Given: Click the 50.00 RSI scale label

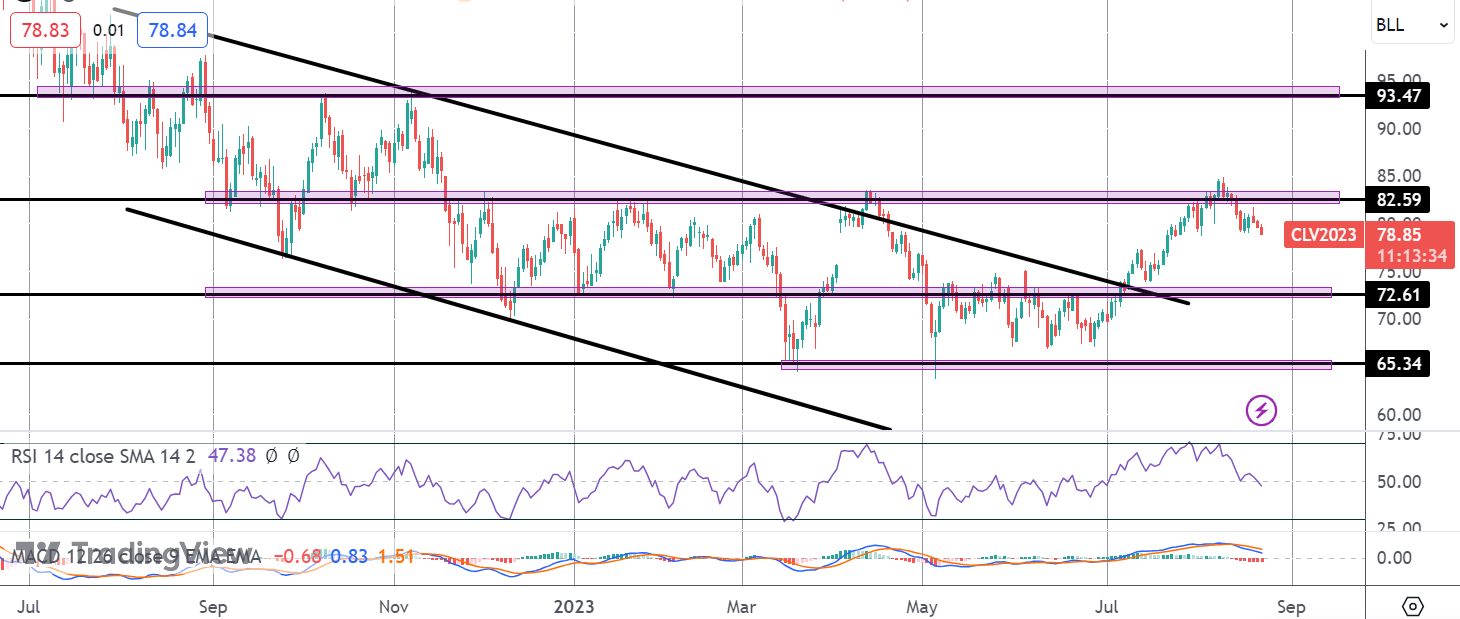Looking at the screenshot, I should tap(1399, 481).
